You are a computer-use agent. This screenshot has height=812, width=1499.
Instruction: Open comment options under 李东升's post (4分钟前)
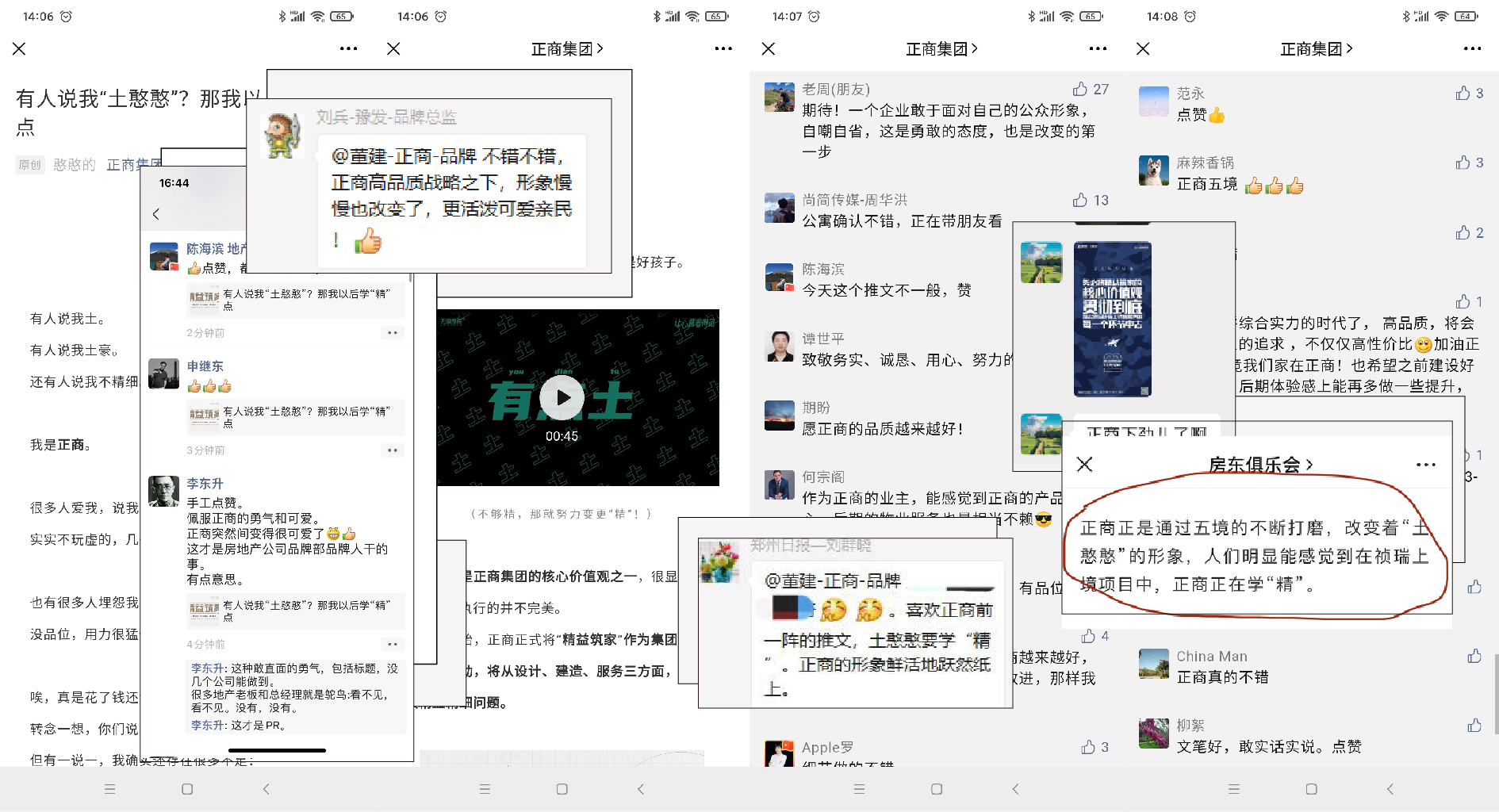click(x=392, y=644)
